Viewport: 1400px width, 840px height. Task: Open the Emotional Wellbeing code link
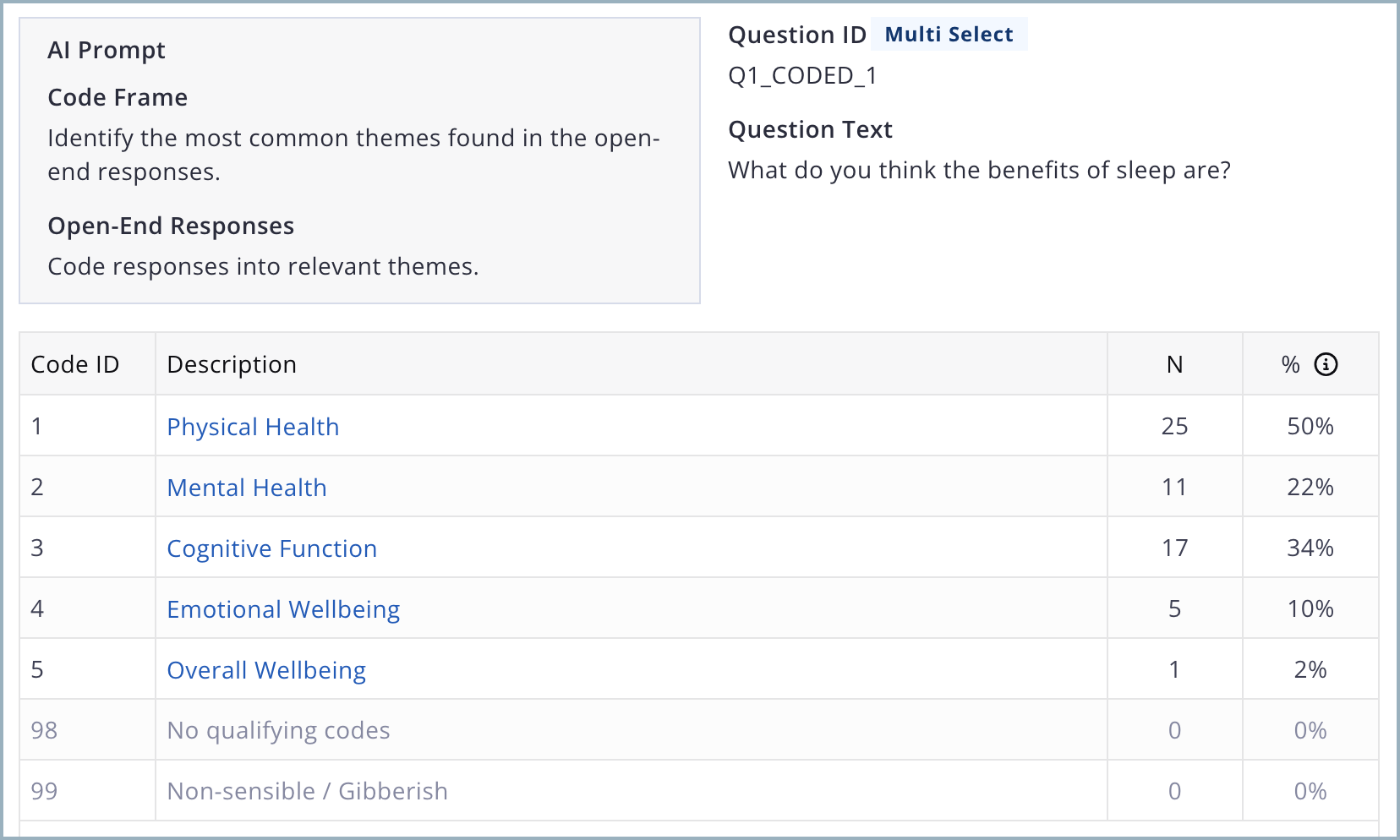click(283, 609)
